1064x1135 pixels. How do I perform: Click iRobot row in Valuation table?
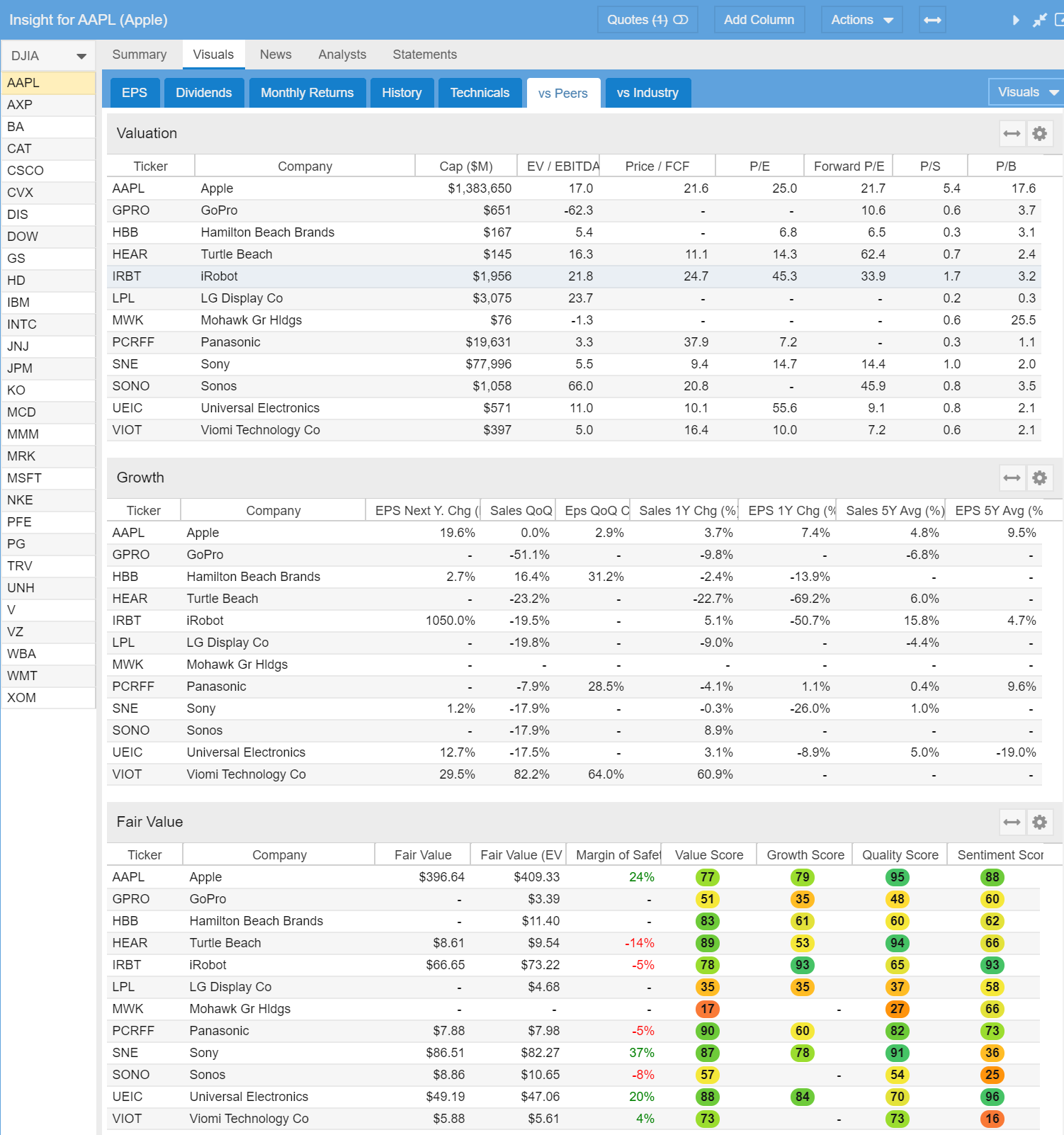pyautogui.click(x=574, y=276)
